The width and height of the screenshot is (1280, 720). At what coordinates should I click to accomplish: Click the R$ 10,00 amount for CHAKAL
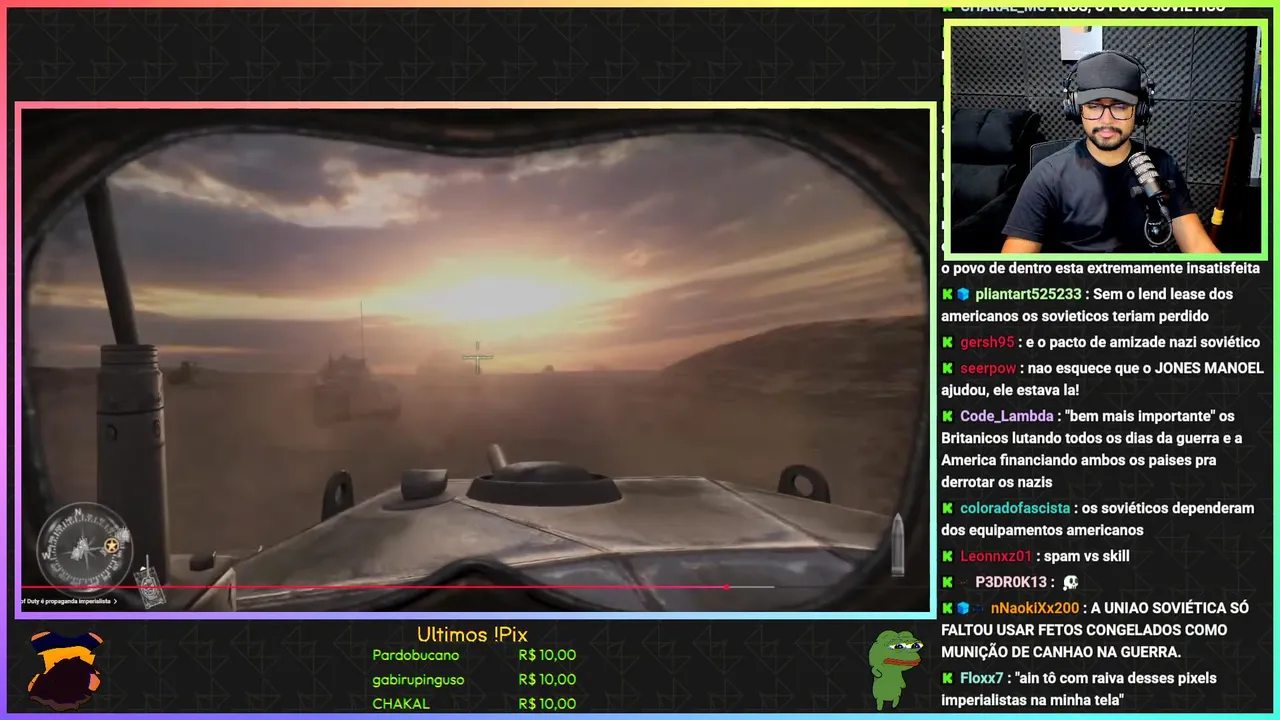point(547,704)
